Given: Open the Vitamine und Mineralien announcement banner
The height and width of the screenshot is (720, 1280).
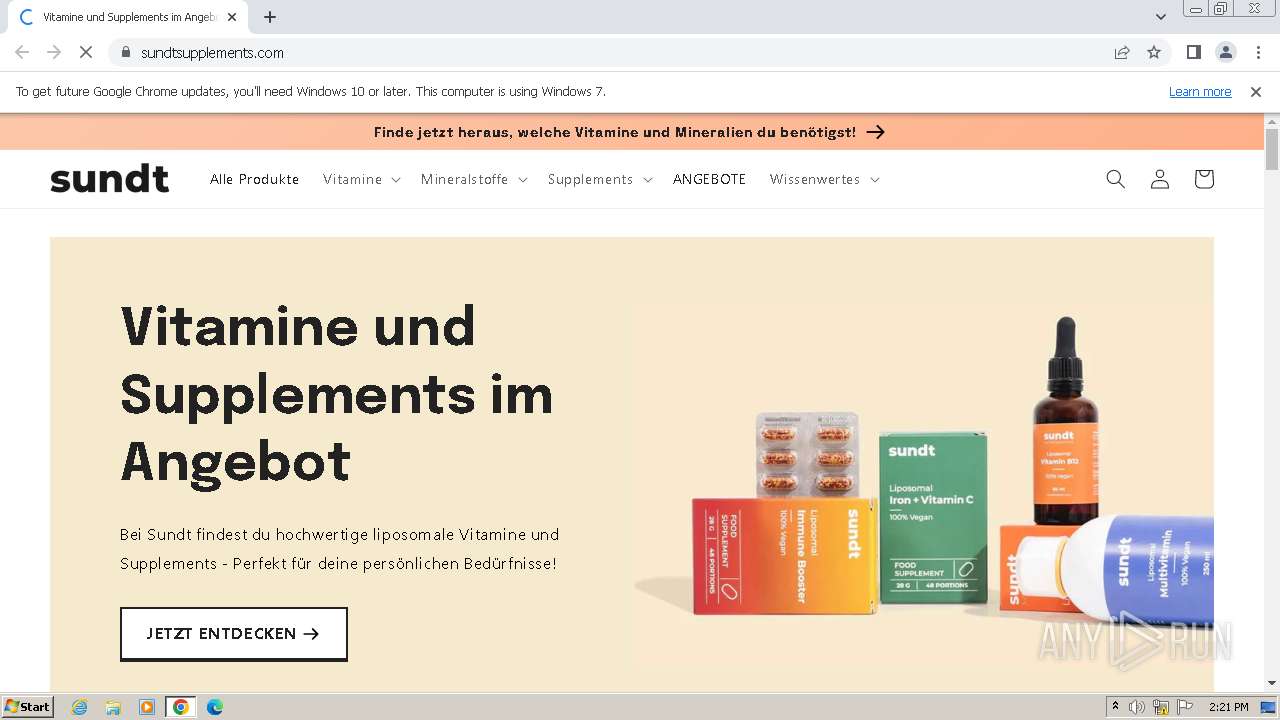Looking at the screenshot, I should tap(630, 132).
